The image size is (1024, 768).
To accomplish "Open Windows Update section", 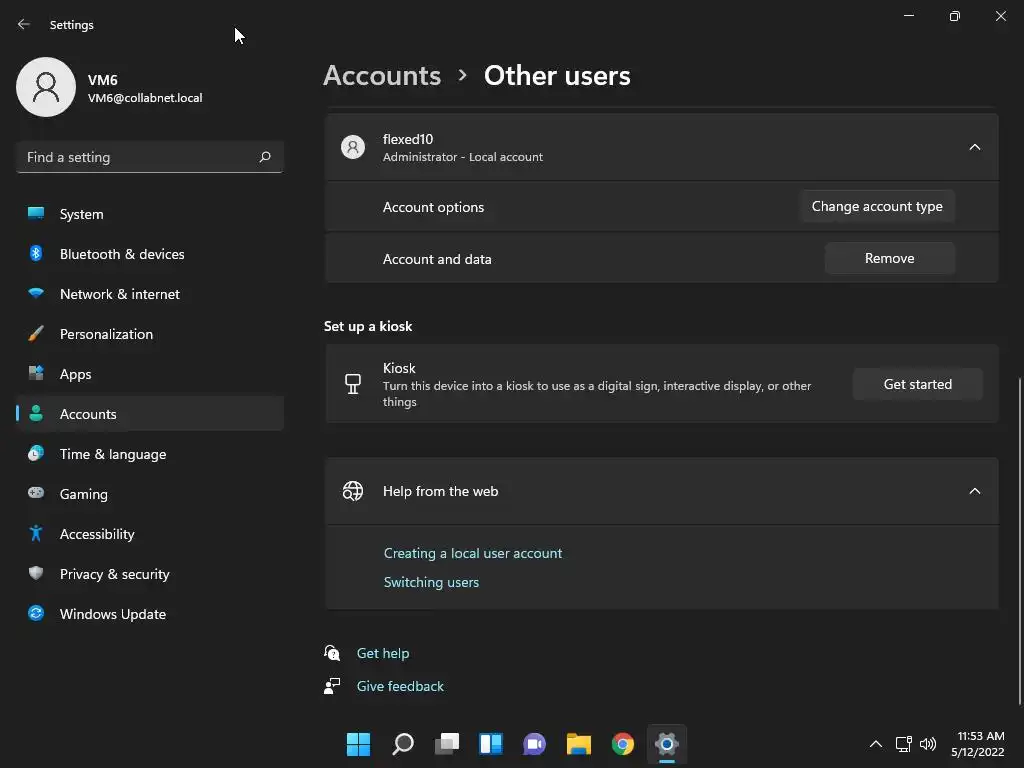I will pos(150,614).
